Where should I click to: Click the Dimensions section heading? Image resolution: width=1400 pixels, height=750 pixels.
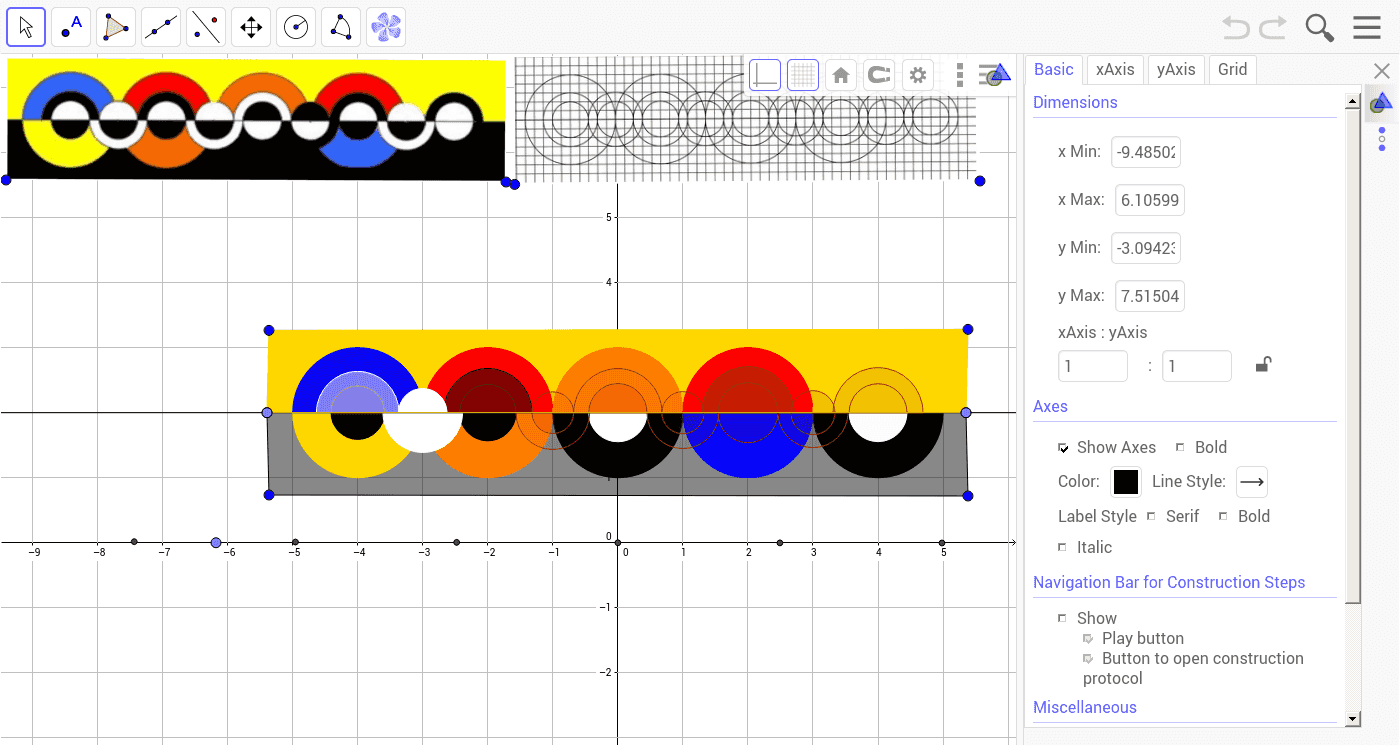(x=1075, y=102)
